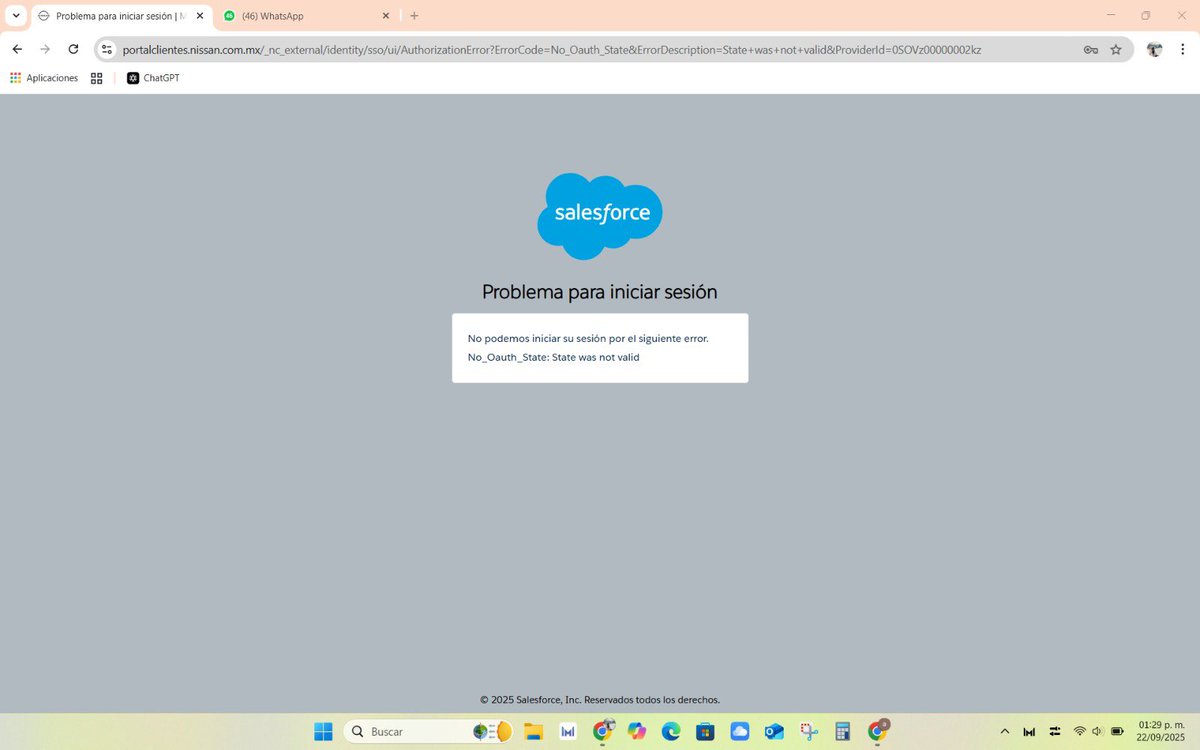
Task: Open the password manager key icon
Action: [1091, 49]
